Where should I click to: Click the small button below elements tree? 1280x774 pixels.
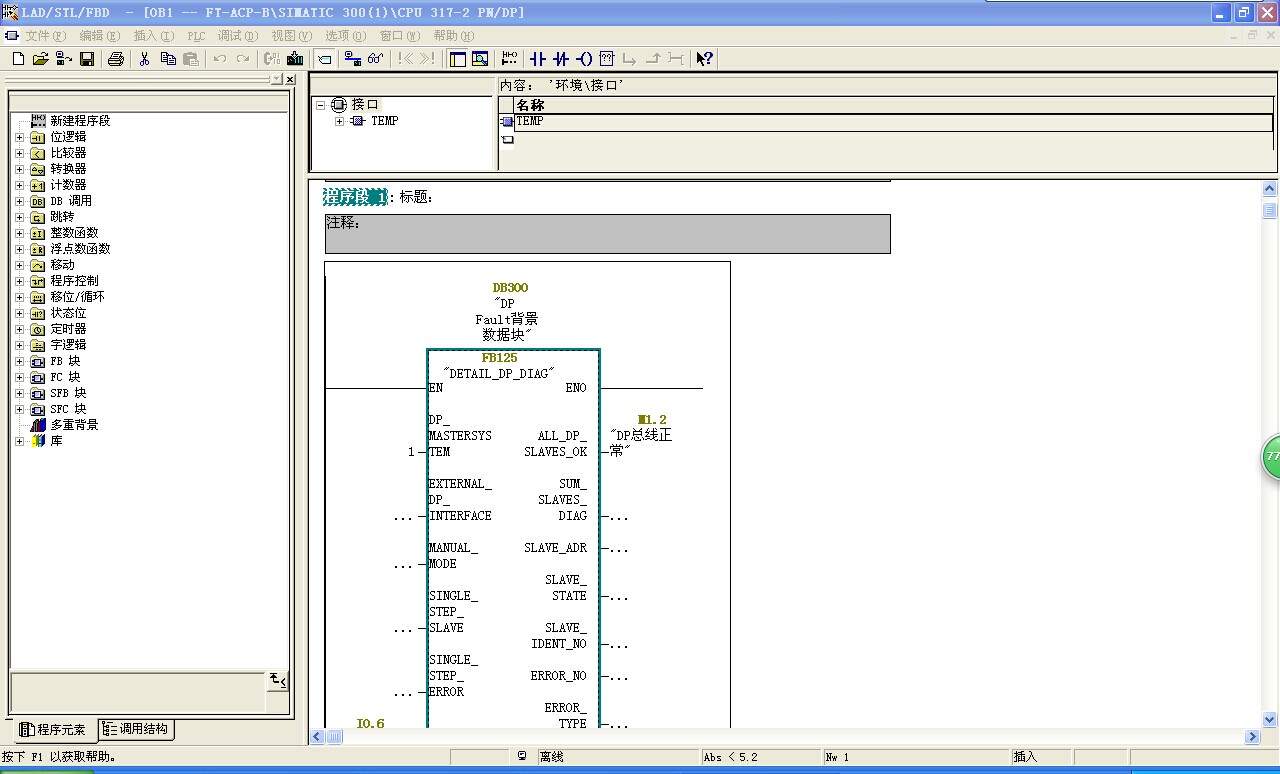pos(278,682)
